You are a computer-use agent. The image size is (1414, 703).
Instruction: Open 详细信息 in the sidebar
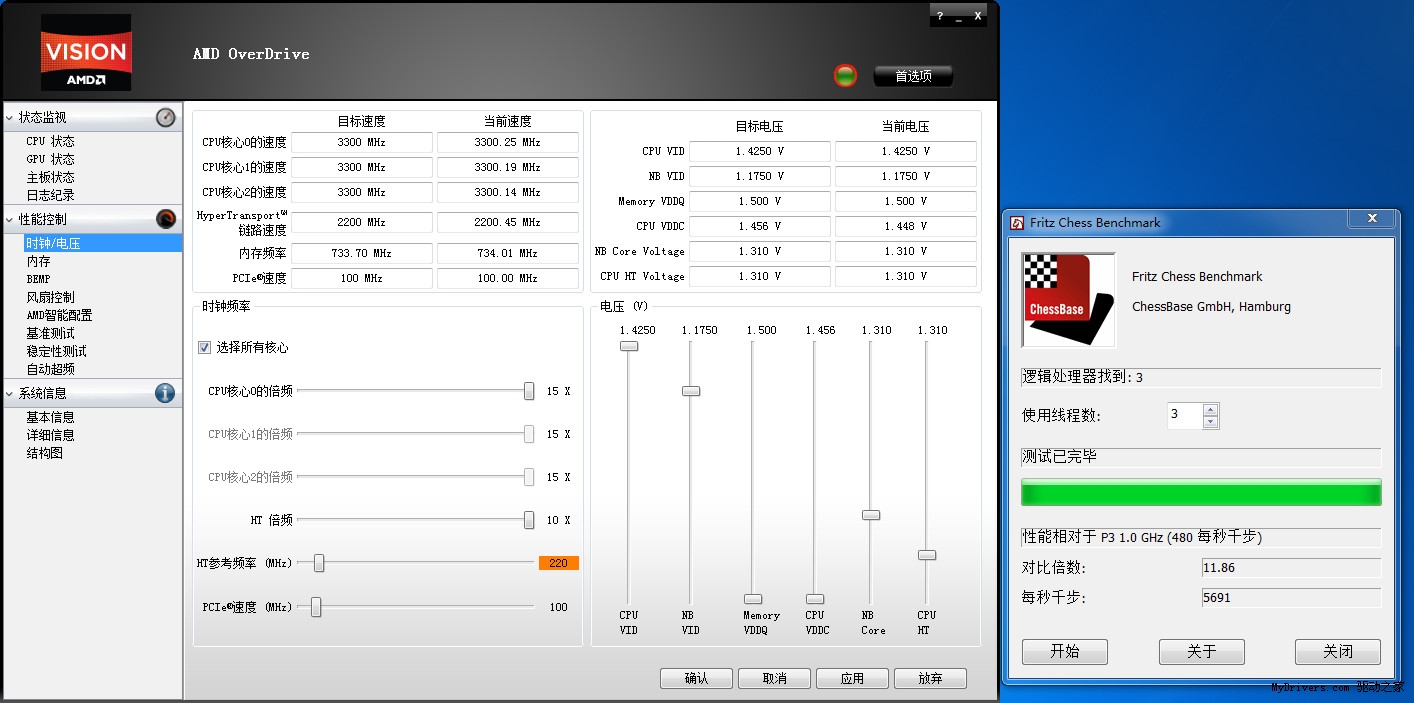coord(50,435)
